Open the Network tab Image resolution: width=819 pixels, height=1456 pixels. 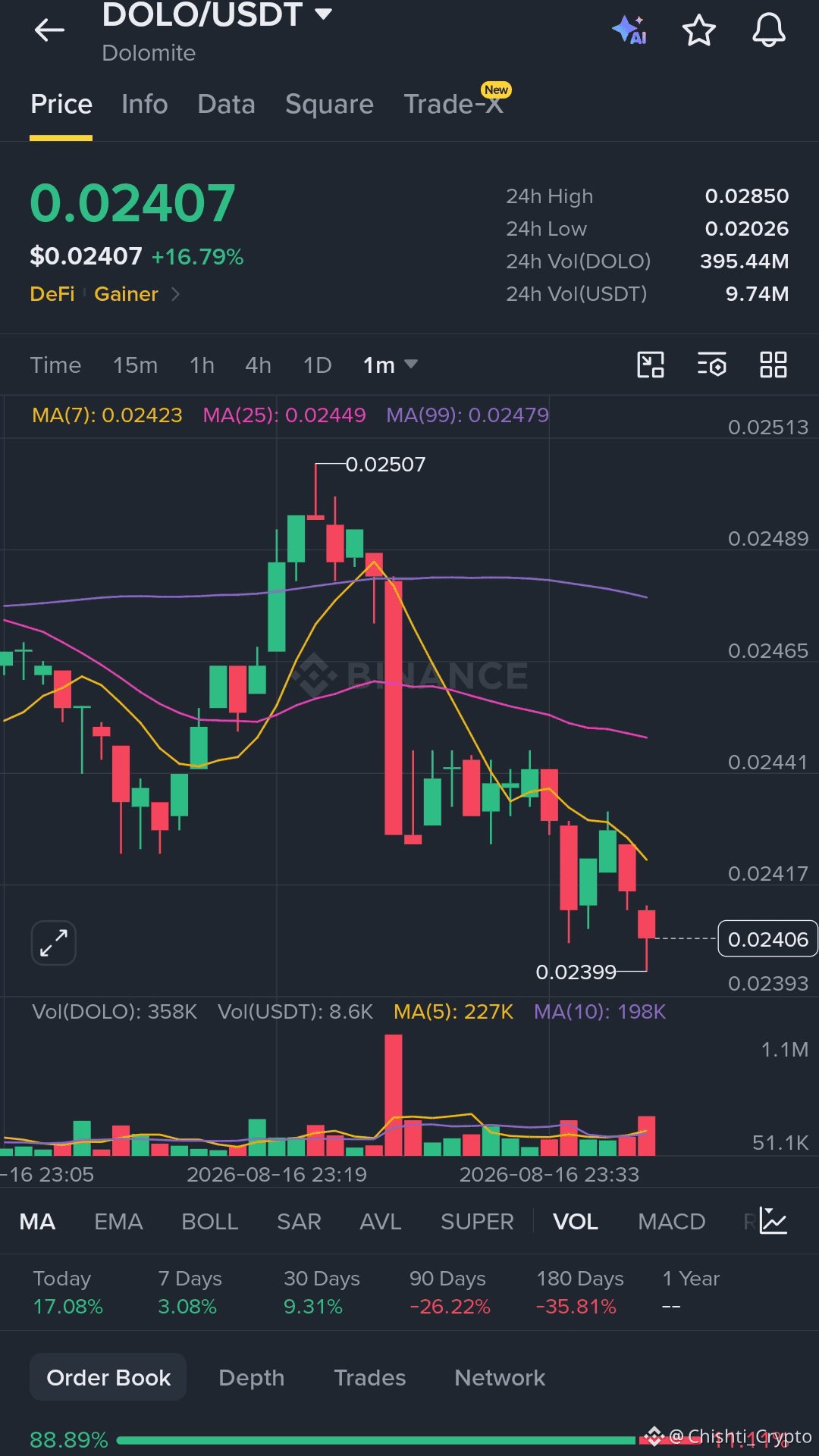500,1377
